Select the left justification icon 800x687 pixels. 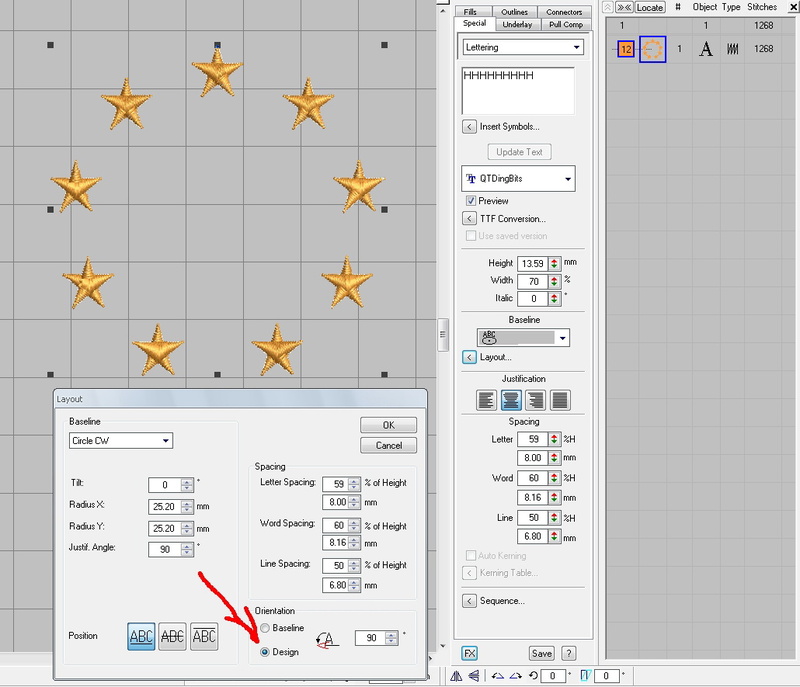point(487,399)
